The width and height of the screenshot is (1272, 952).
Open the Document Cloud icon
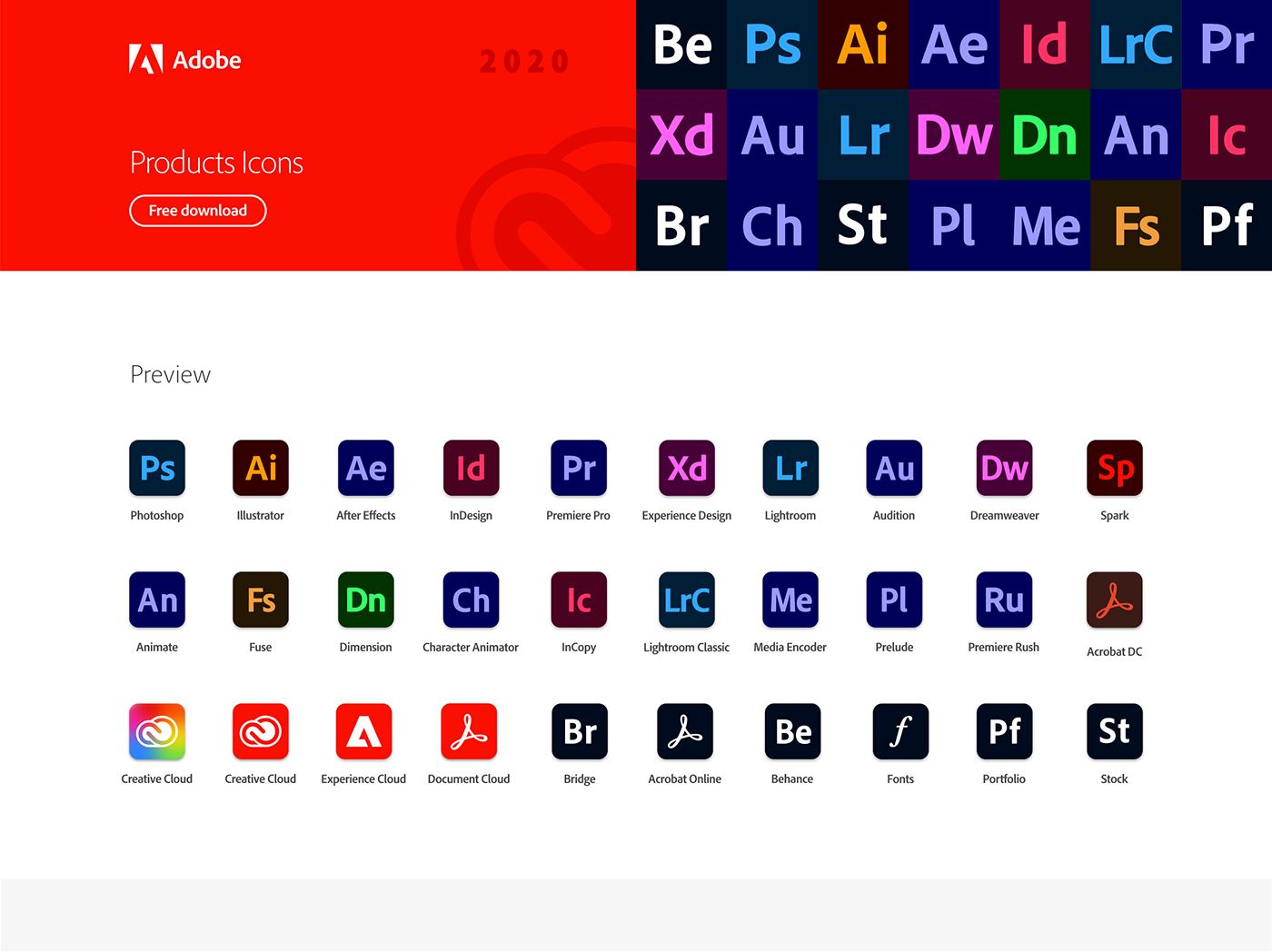coord(469,731)
